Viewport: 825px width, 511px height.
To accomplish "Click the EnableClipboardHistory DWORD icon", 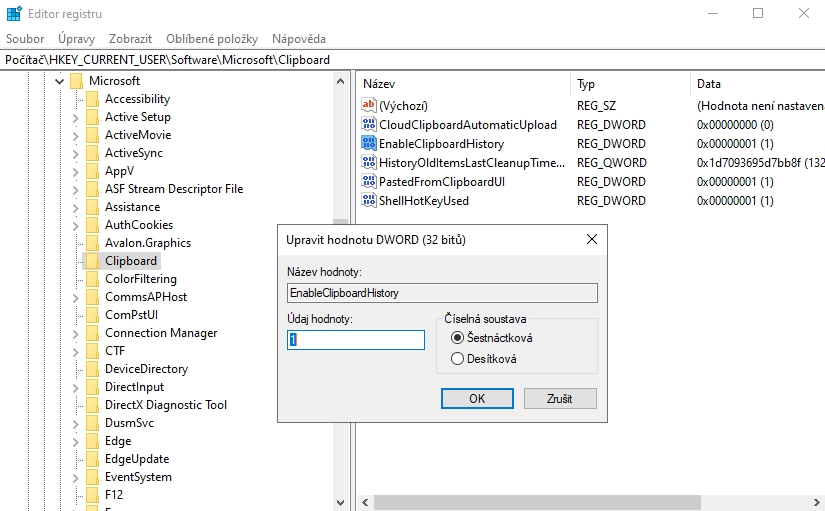I will click(x=369, y=143).
